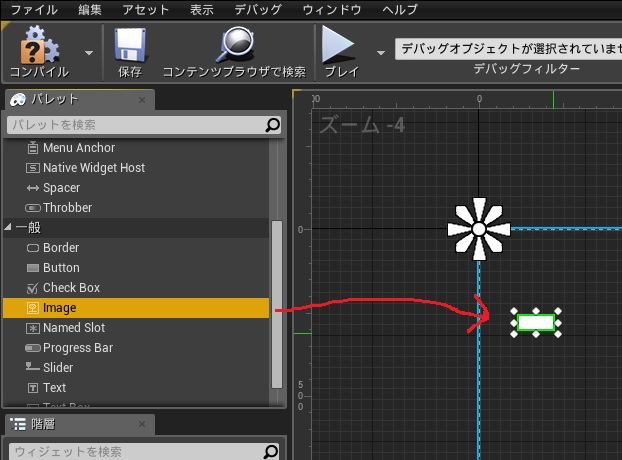The width and height of the screenshot is (622, 460).
Task: Click the Compile (コンパイル) toolbar icon
Action: pos(39,44)
